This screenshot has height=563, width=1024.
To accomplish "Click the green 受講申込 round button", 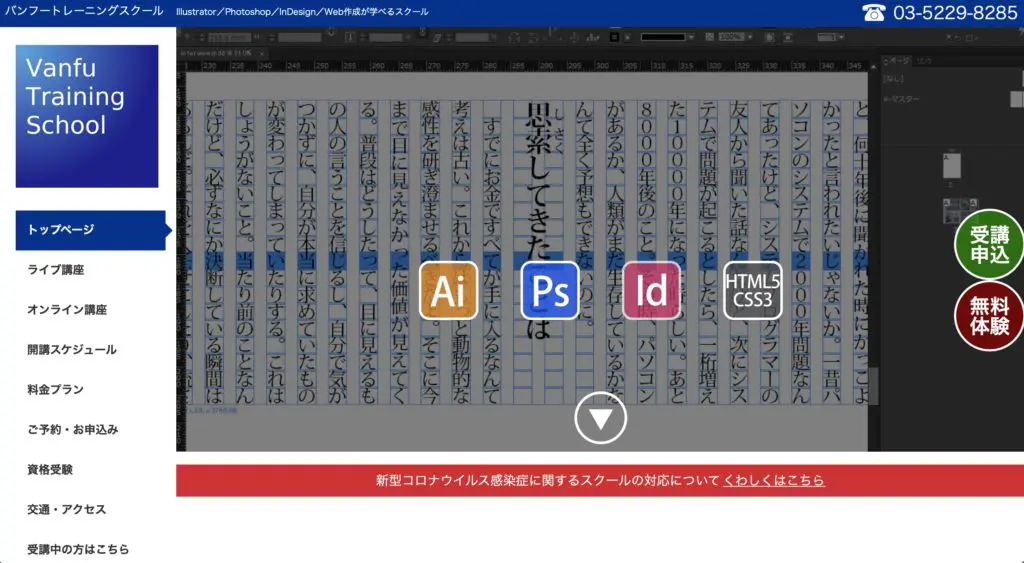I will point(988,245).
